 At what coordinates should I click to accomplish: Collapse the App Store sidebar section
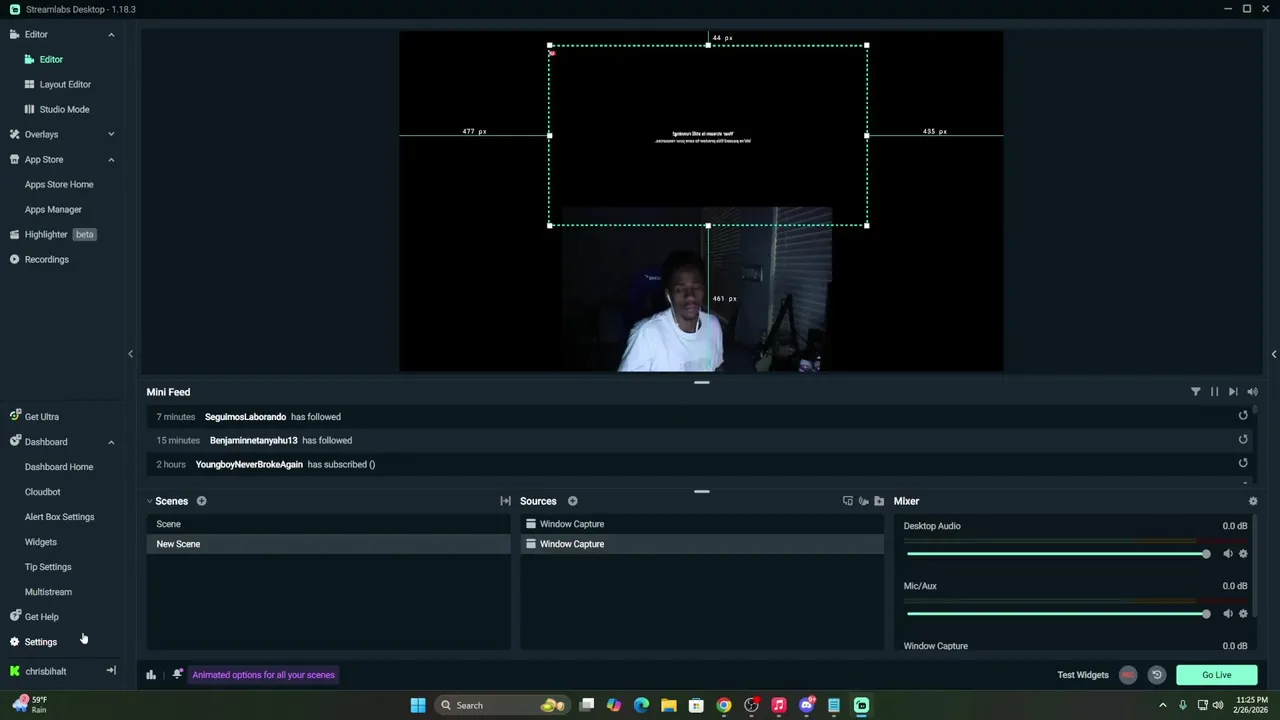(111, 159)
